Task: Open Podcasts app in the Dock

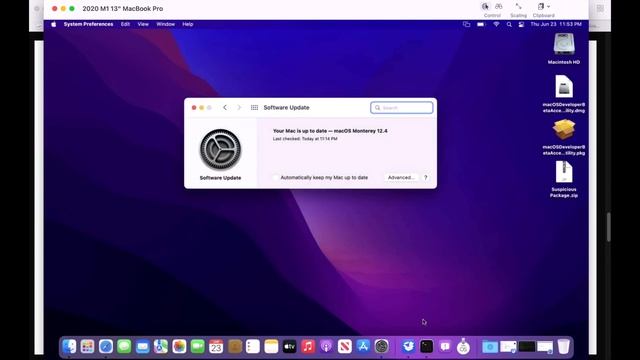Action: [326, 347]
